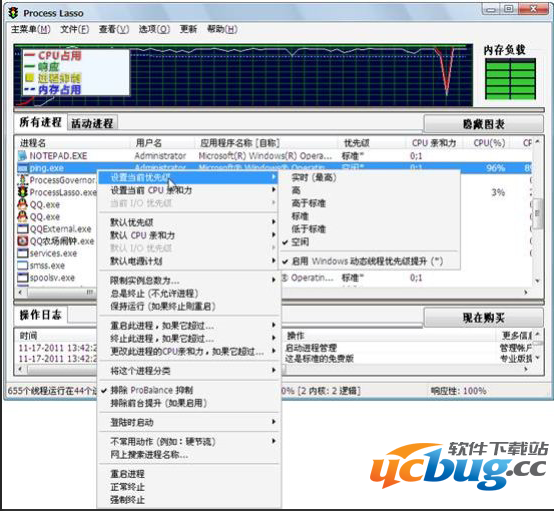The width and height of the screenshot is (554, 511).
Task: Click the smss.exe process icon
Action: tap(23, 265)
